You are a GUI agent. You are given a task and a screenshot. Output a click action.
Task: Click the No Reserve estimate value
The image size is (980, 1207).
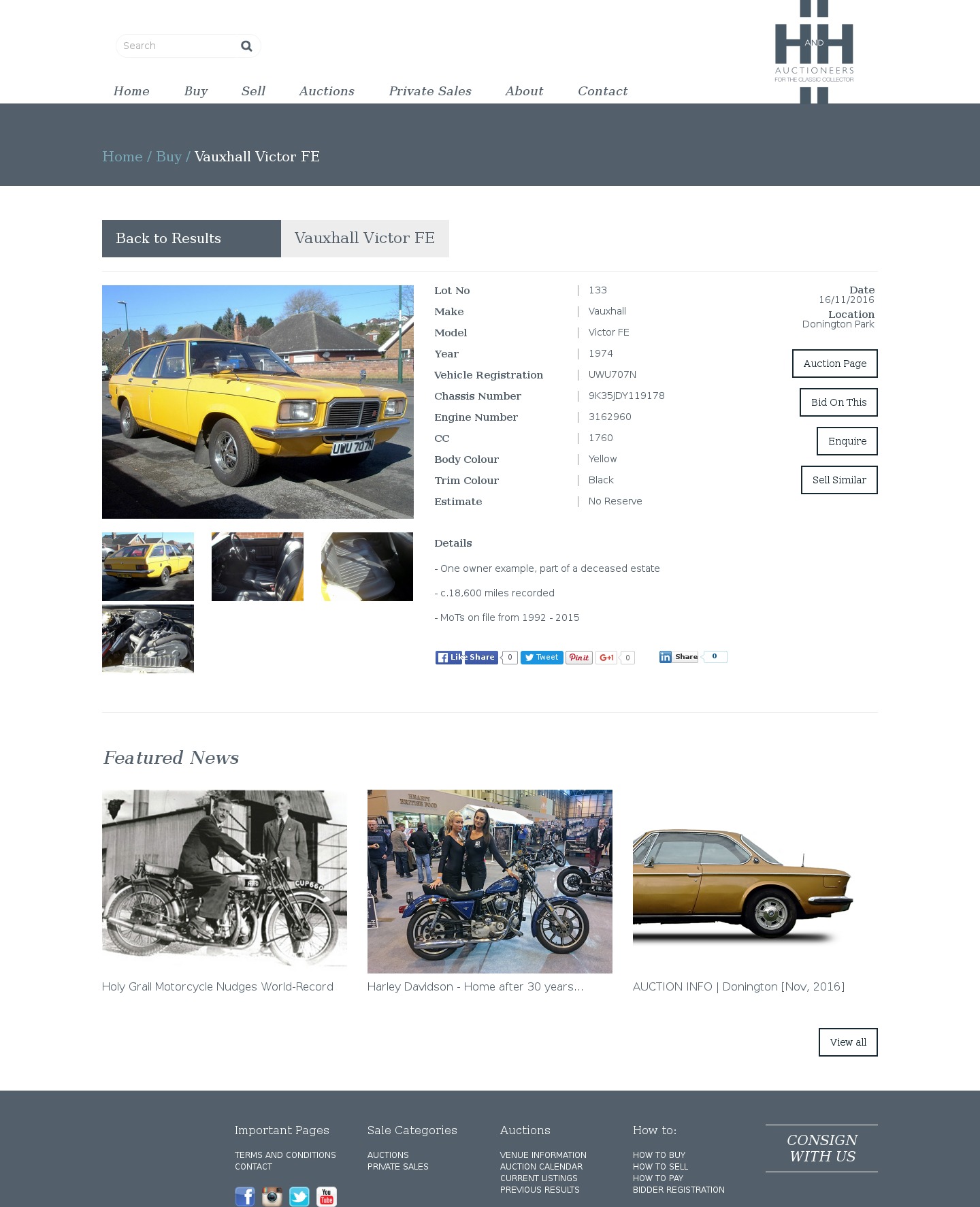[x=615, y=501]
